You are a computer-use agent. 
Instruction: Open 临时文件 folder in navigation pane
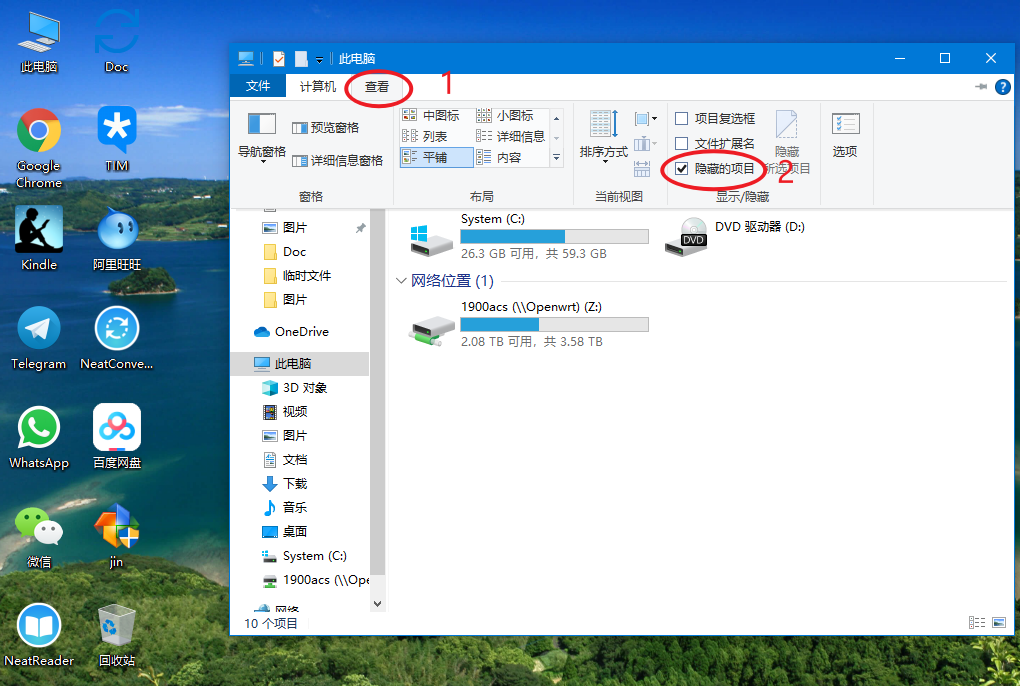click(297, 276)
